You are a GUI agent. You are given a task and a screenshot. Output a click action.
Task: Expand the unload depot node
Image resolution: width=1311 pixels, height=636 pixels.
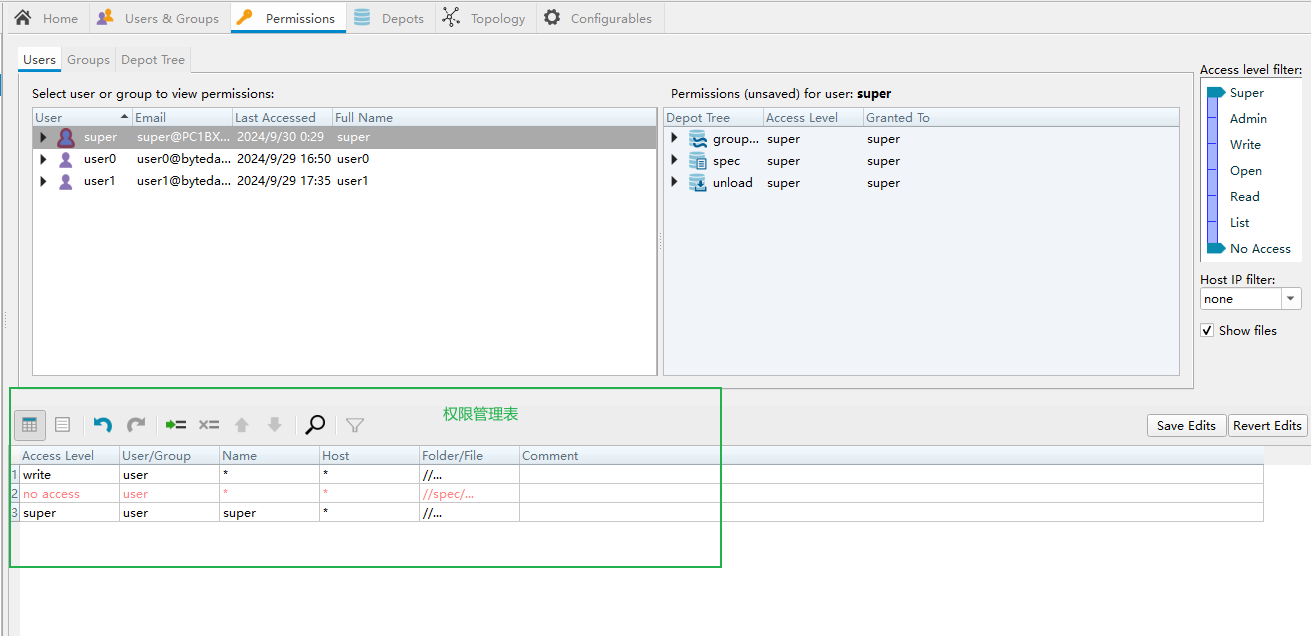pyautogui.click(x=675, y=182)
